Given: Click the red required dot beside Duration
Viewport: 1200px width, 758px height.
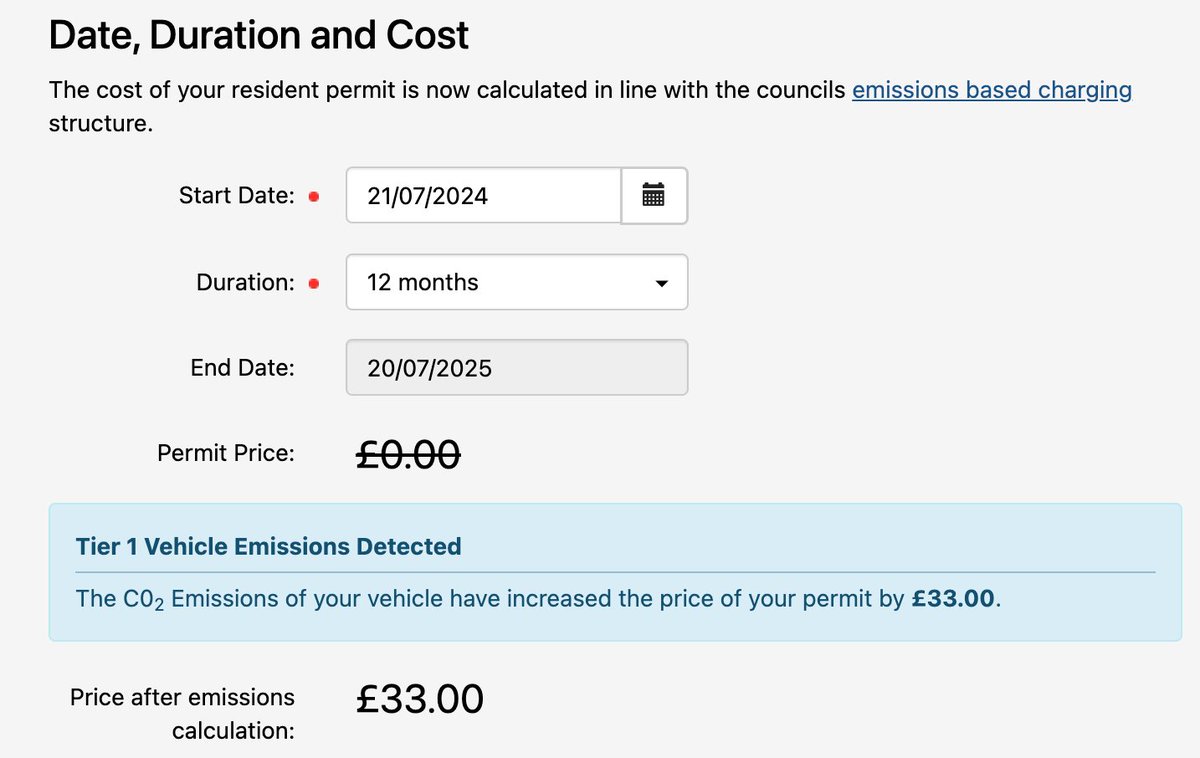Looking at the screenshot, I should [x=314, y=284].
